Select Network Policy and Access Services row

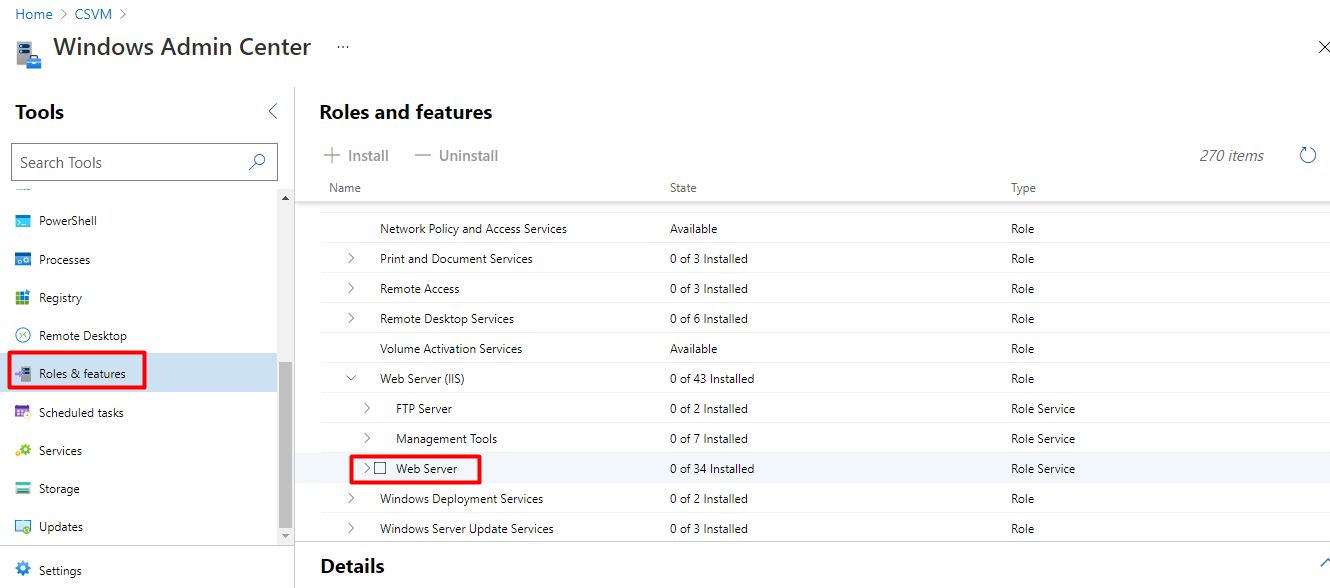coord(825,228)
